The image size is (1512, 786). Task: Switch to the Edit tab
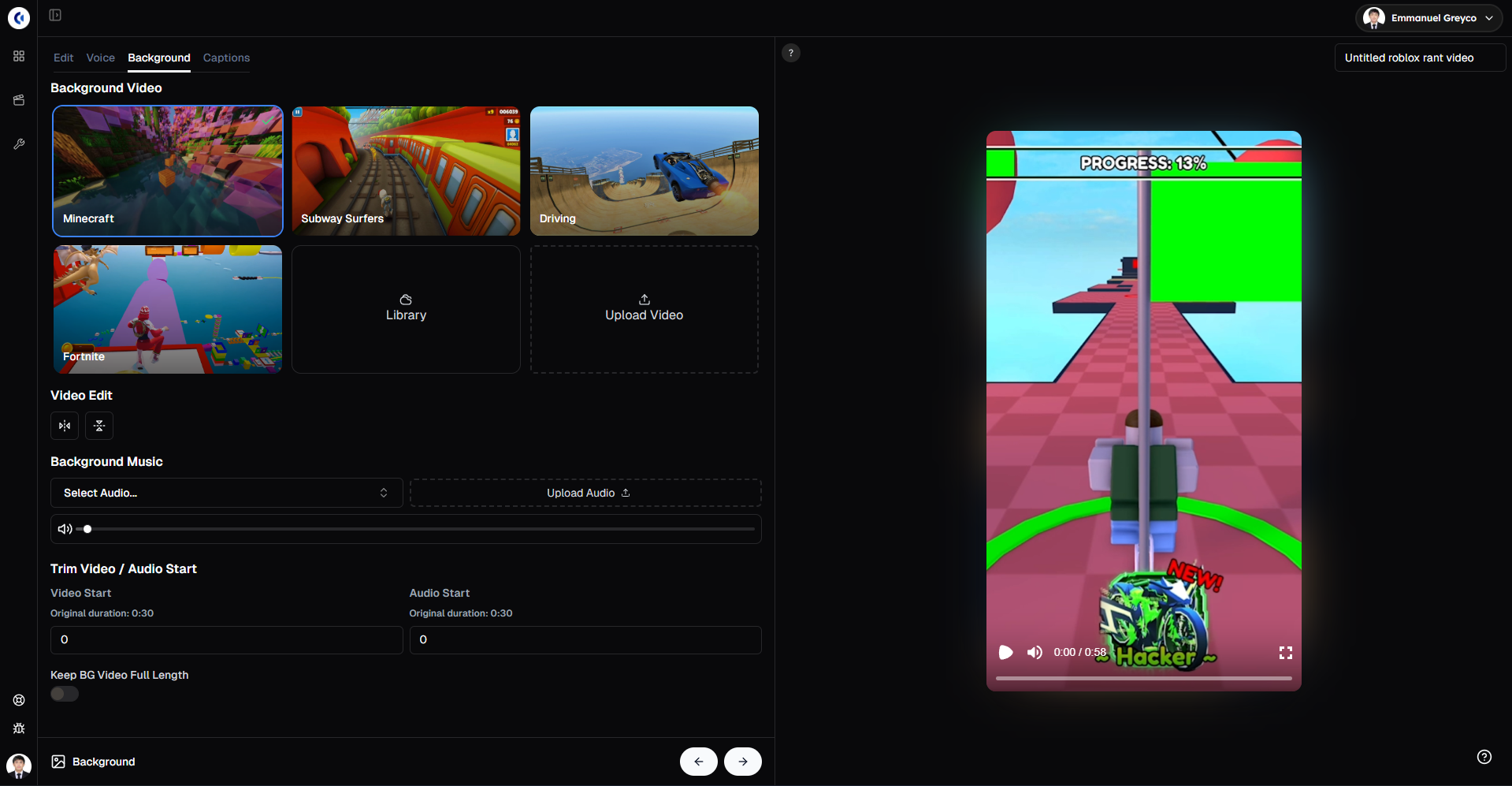(x=64, y=58)
